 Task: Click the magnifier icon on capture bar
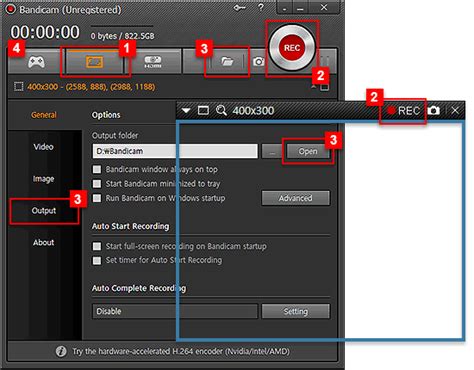(221, 110)
